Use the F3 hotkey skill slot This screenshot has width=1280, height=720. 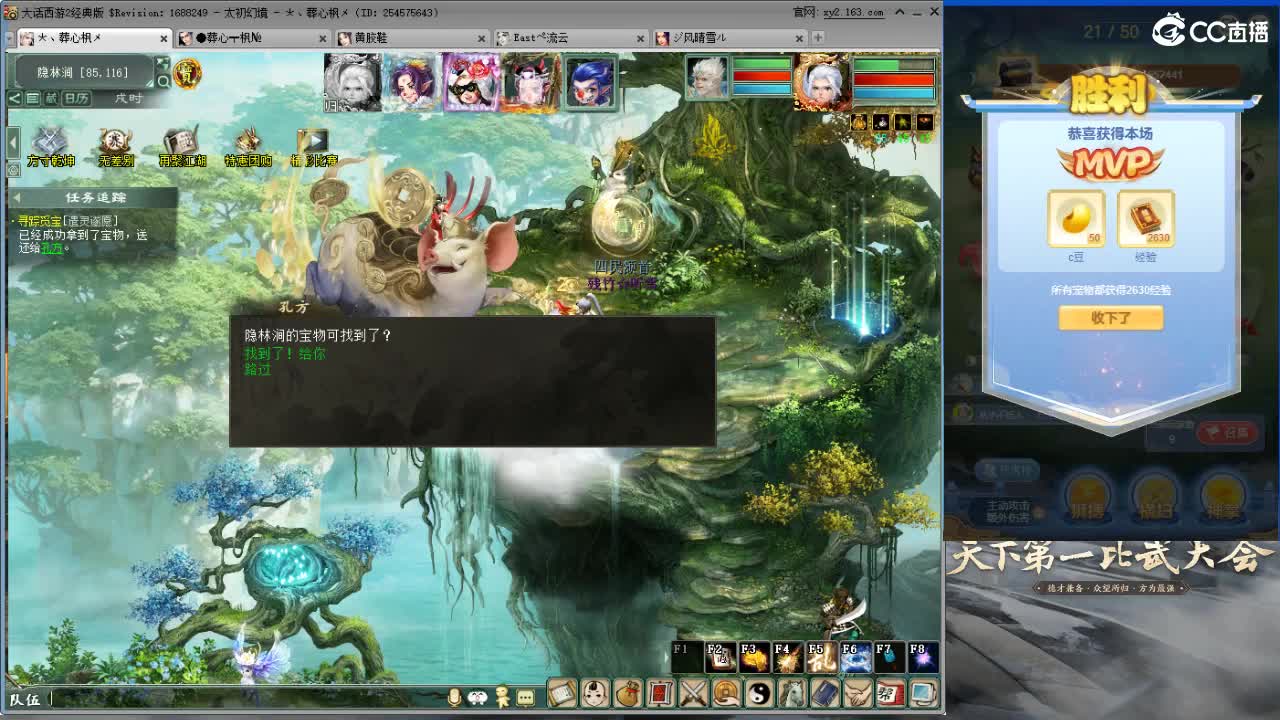pos(754,657)
